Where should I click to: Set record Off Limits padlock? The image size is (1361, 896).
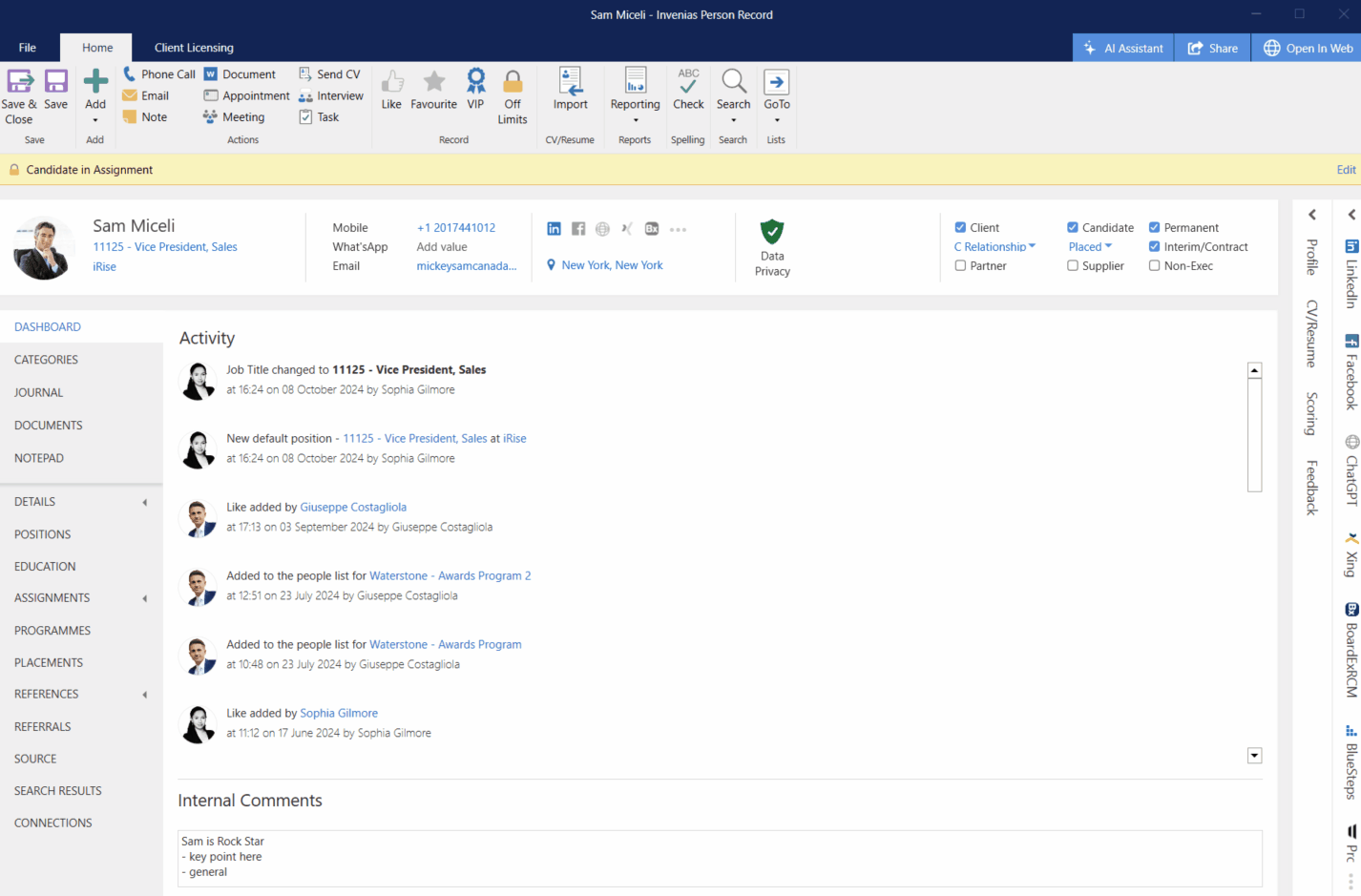click(x=513, y=81)
